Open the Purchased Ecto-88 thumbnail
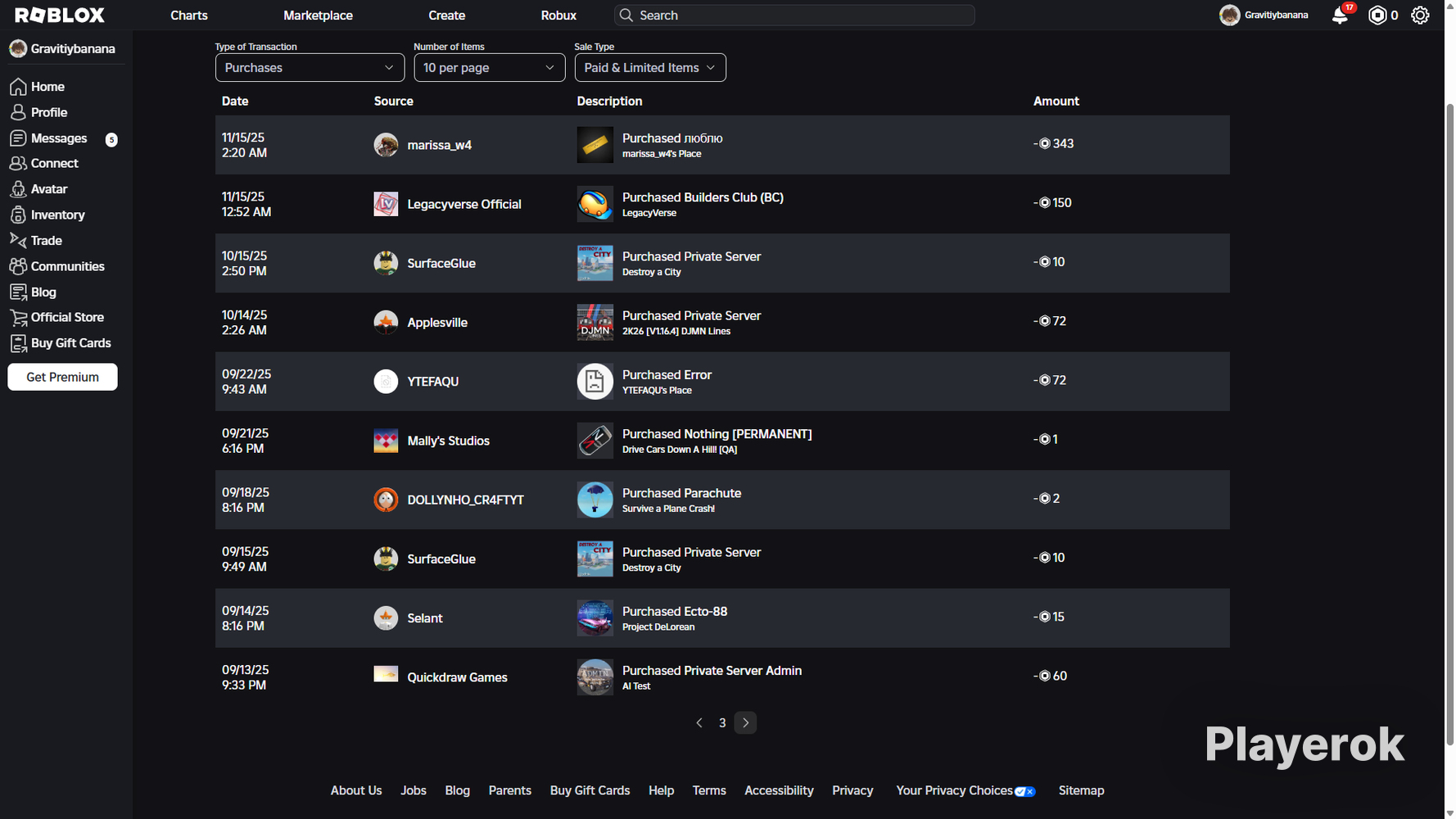The image size is (1456, 819). click(x=595, y=618)
